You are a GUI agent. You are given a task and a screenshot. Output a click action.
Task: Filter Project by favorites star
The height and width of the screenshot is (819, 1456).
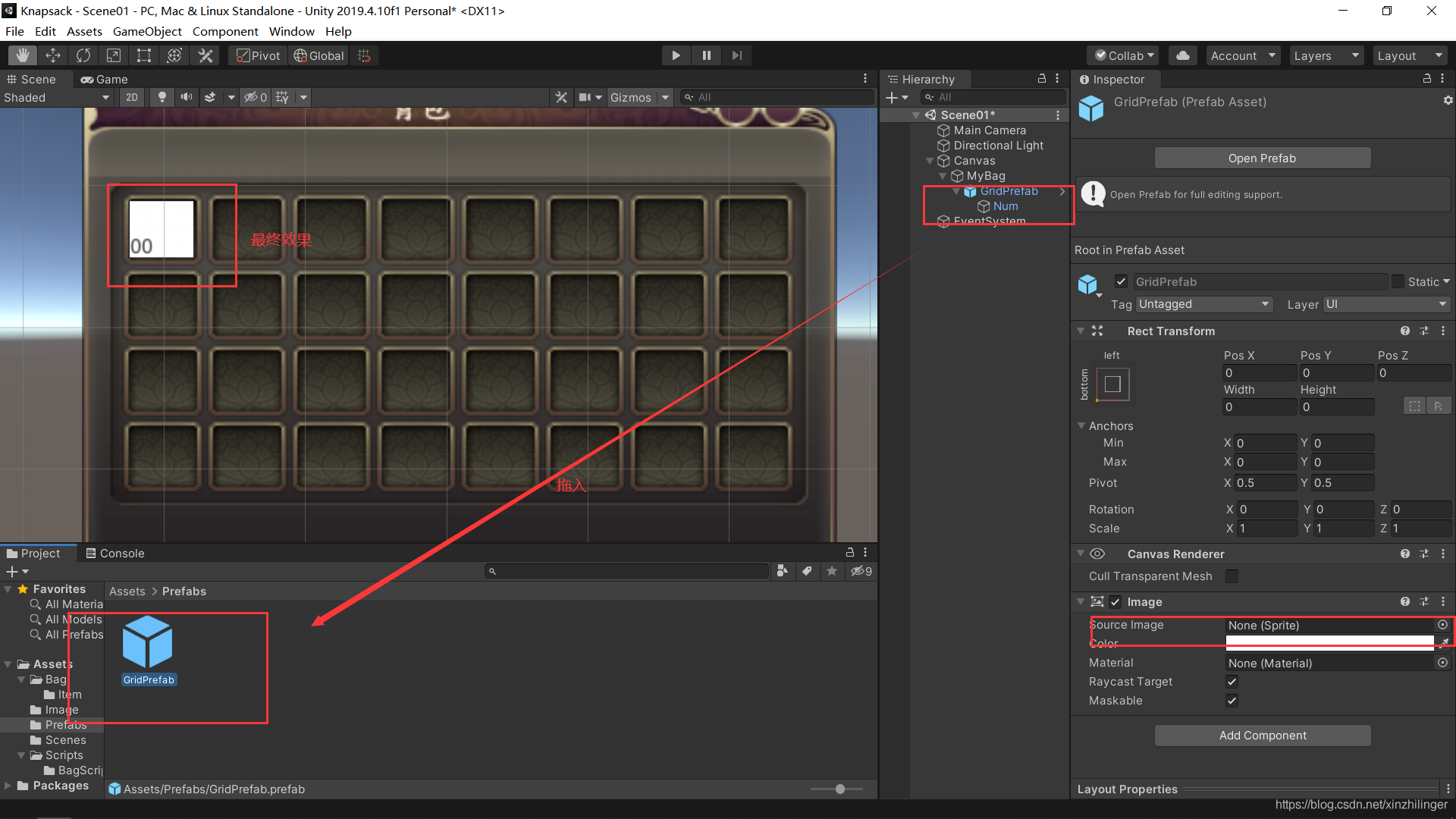(832, 571)
